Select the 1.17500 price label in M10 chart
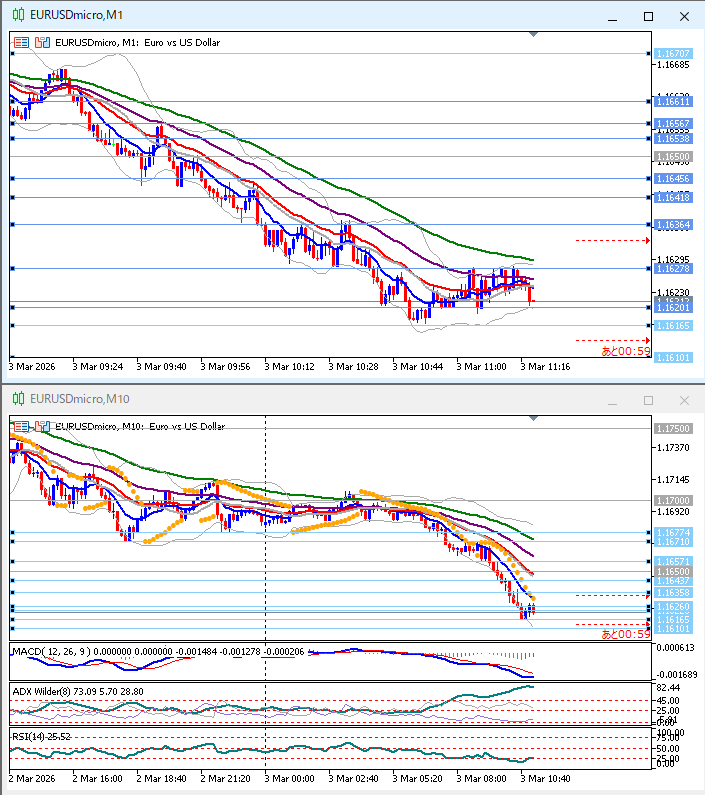Screen dimensions: 705x795 tap(673, 428)
